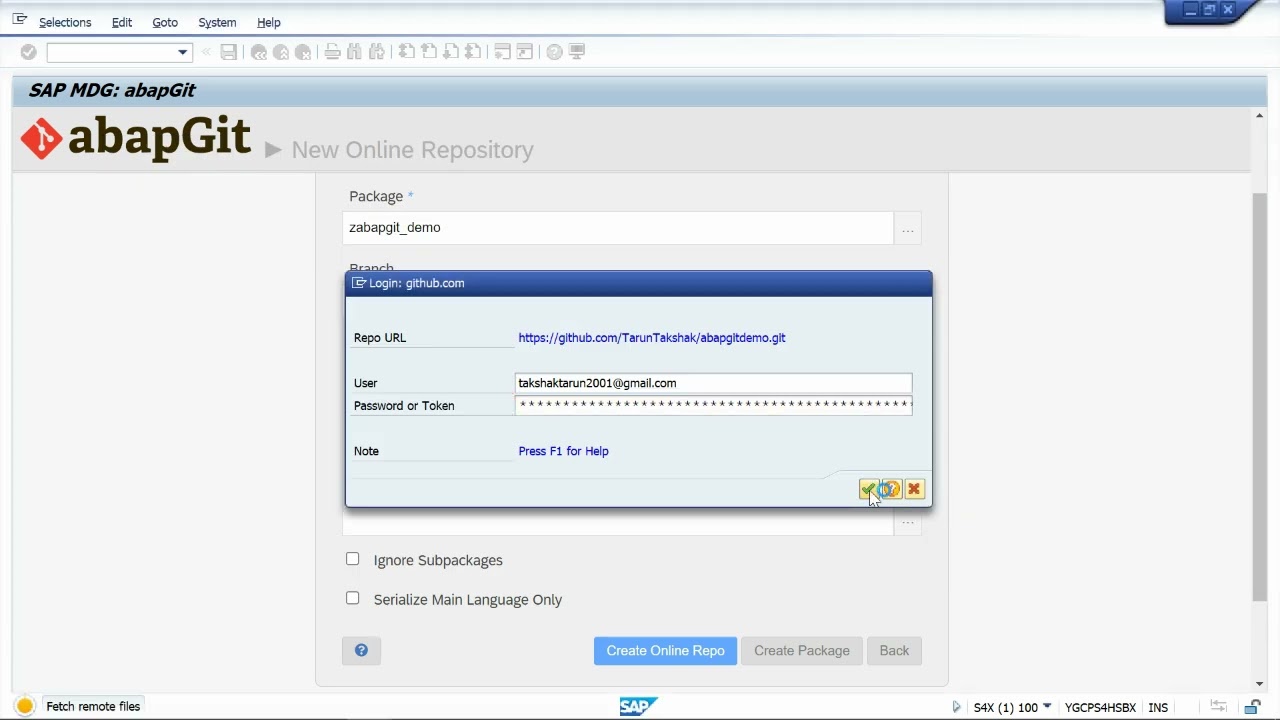This screenshot has height=720, width=1280.
Task: Click the help icon in login dialog
Action: tap(891, 489)
